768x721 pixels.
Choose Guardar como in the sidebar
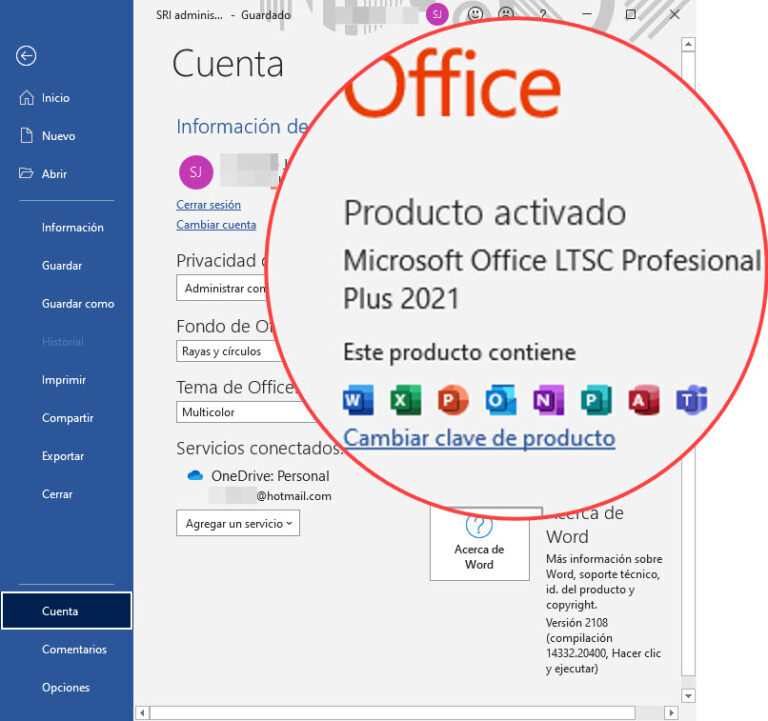click(x=78, y=304)
